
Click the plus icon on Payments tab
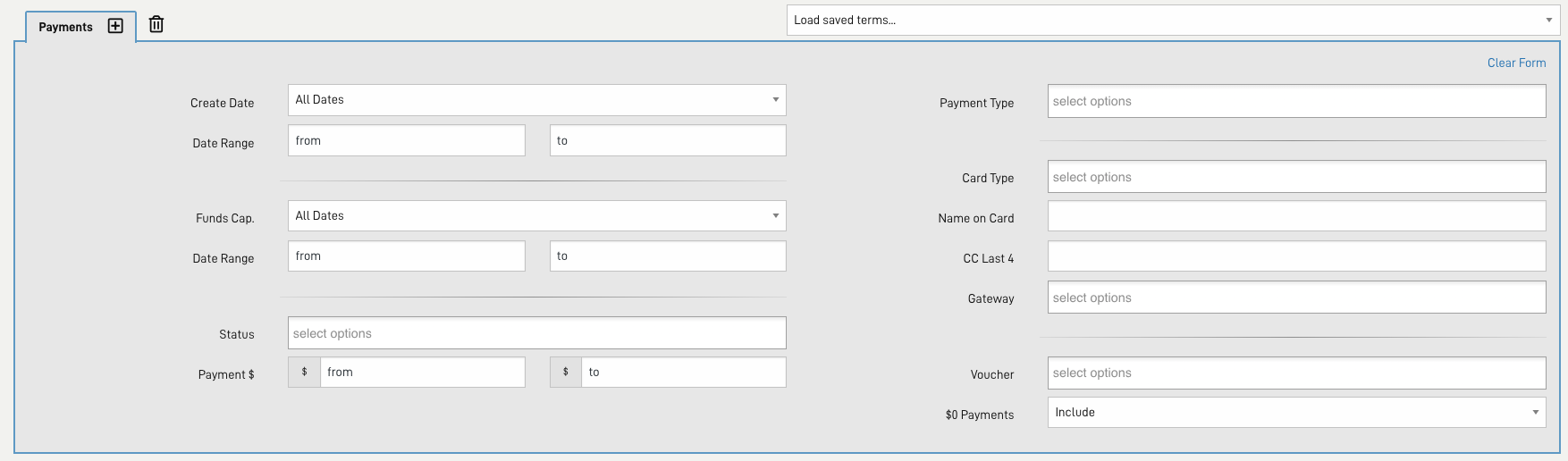115,26
